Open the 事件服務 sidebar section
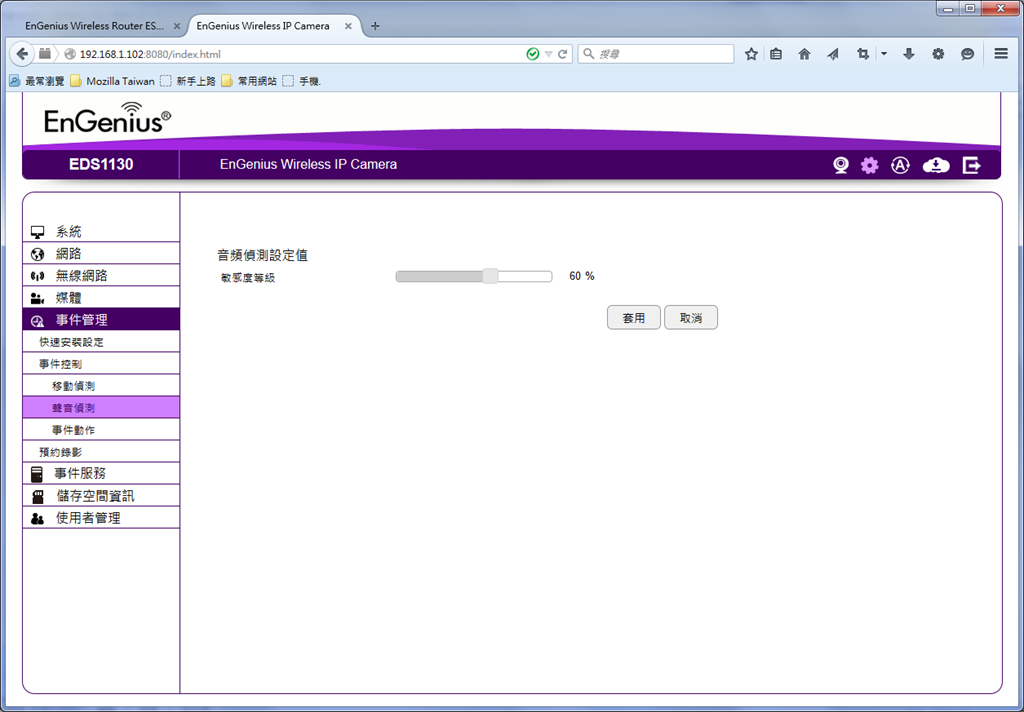The height and width of the screenshot is (712, 1024). tap(101, 474)
